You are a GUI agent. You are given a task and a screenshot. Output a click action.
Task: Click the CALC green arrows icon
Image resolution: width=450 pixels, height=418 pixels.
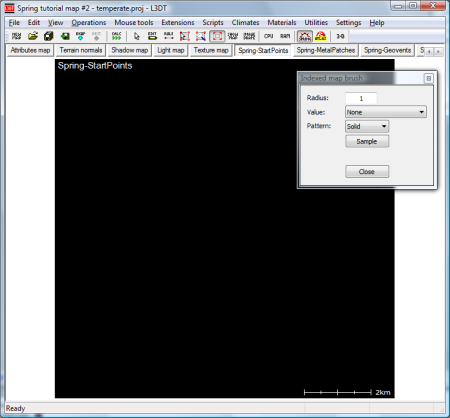pos(116,36)
